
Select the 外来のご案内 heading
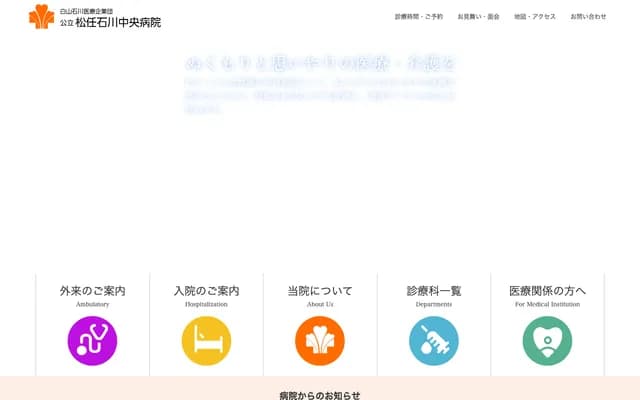[x=92, y=291]
